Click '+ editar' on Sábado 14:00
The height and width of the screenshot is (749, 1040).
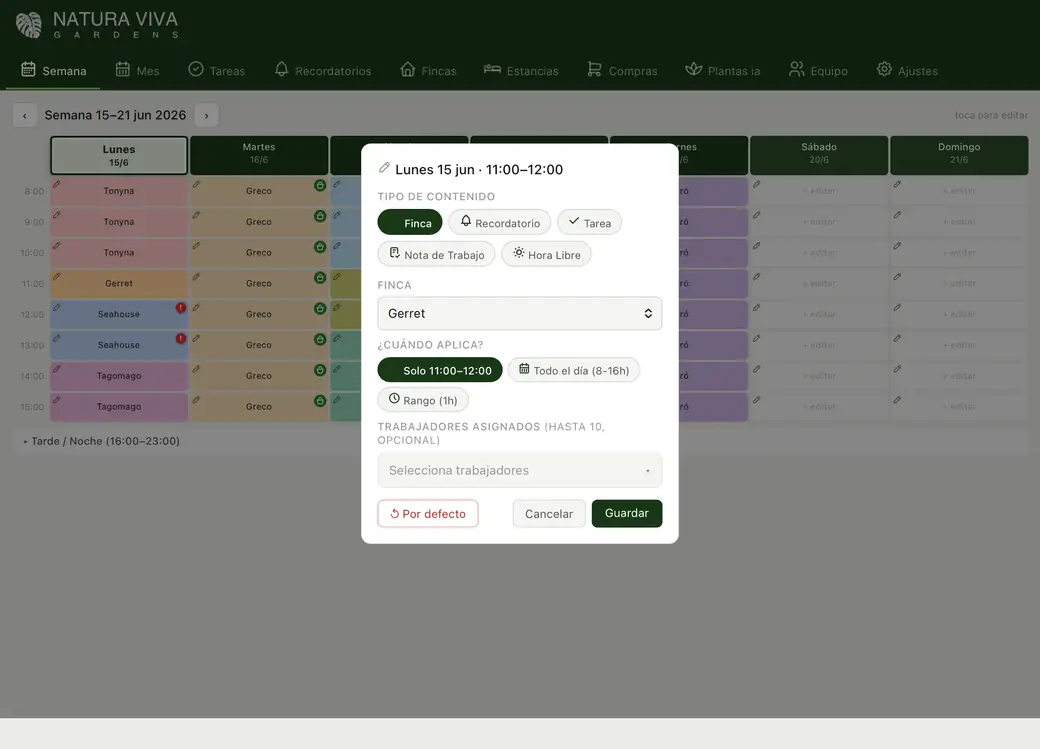[x=819, y=375]
